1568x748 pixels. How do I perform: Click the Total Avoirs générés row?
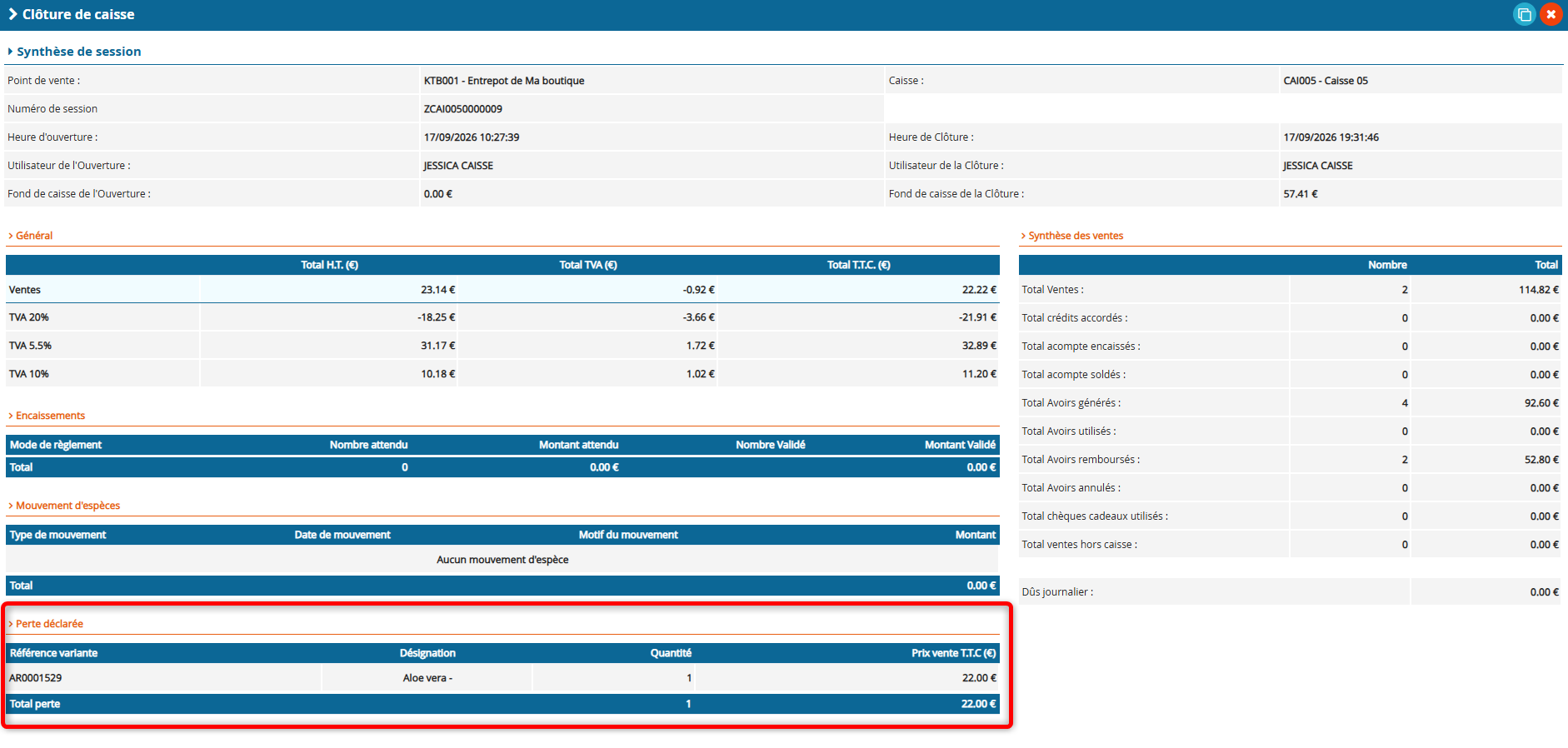coord(1290,403)
